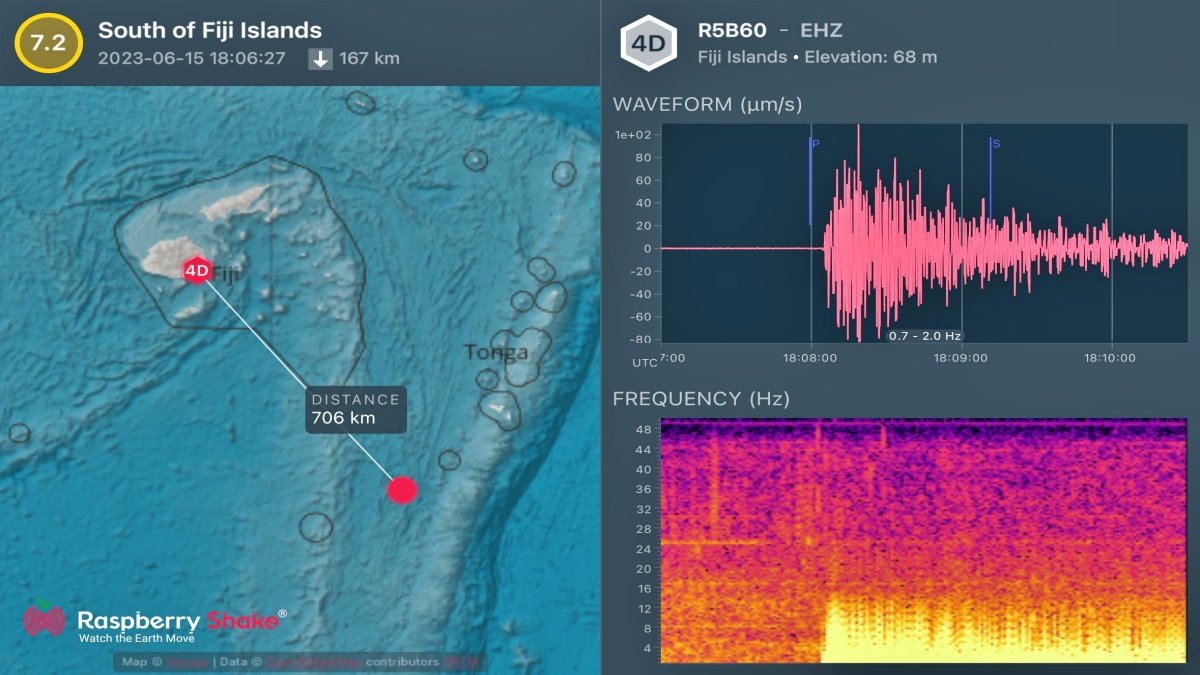Screen dimensions: 1200x675
Task: Click the depth down-arrow icon
Action: pos(320,58)
